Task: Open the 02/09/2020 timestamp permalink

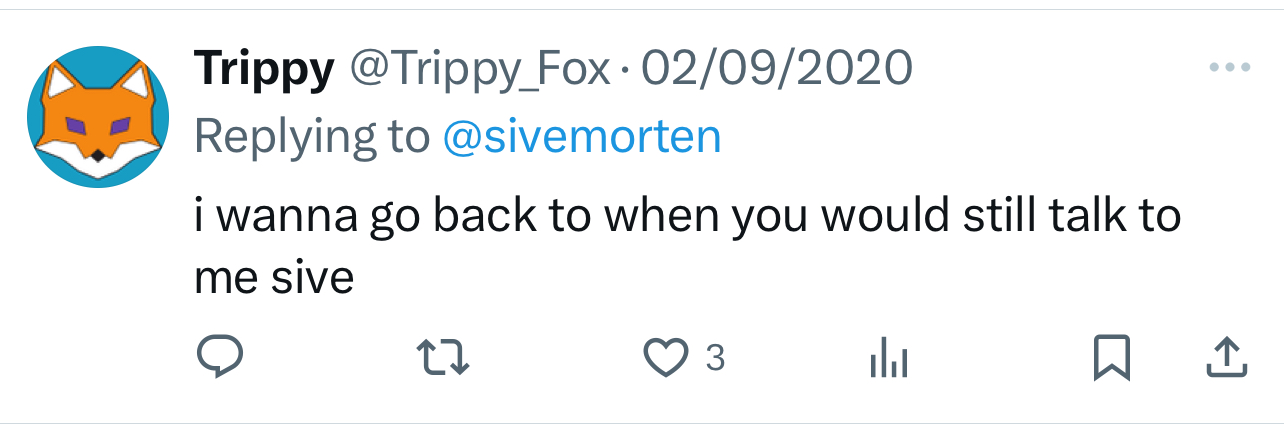Action: pos(776,69)
